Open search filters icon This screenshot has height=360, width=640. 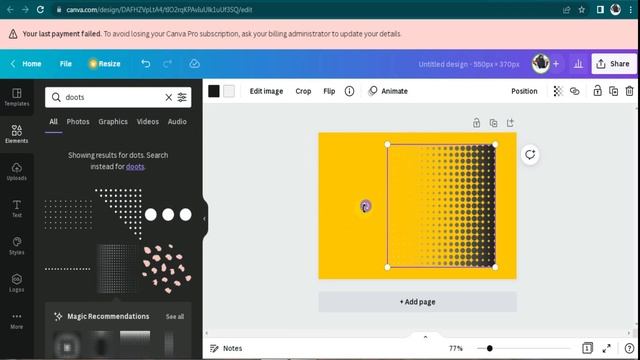click(x=182, y=97)
